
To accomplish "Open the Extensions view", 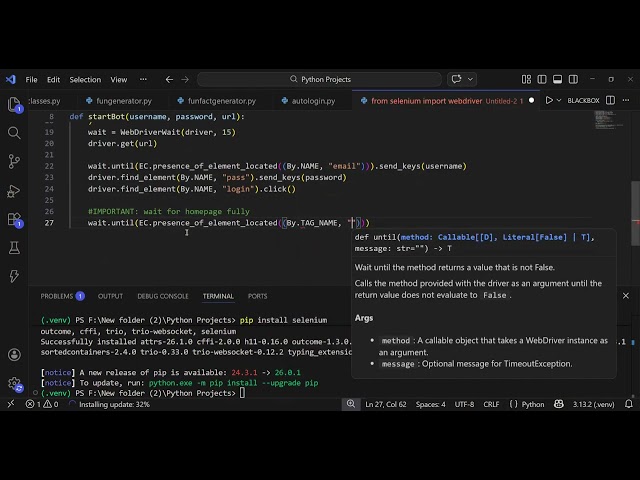I will 14,220.
